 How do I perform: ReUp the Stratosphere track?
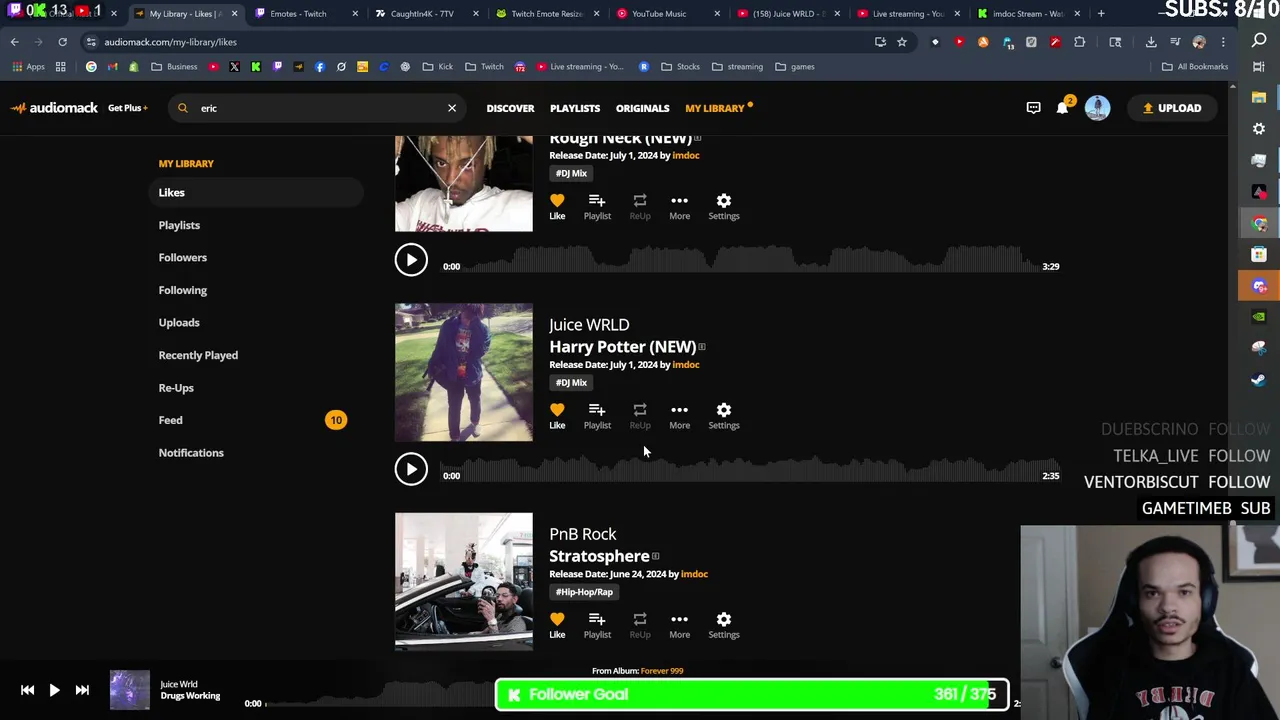(640, 625)
